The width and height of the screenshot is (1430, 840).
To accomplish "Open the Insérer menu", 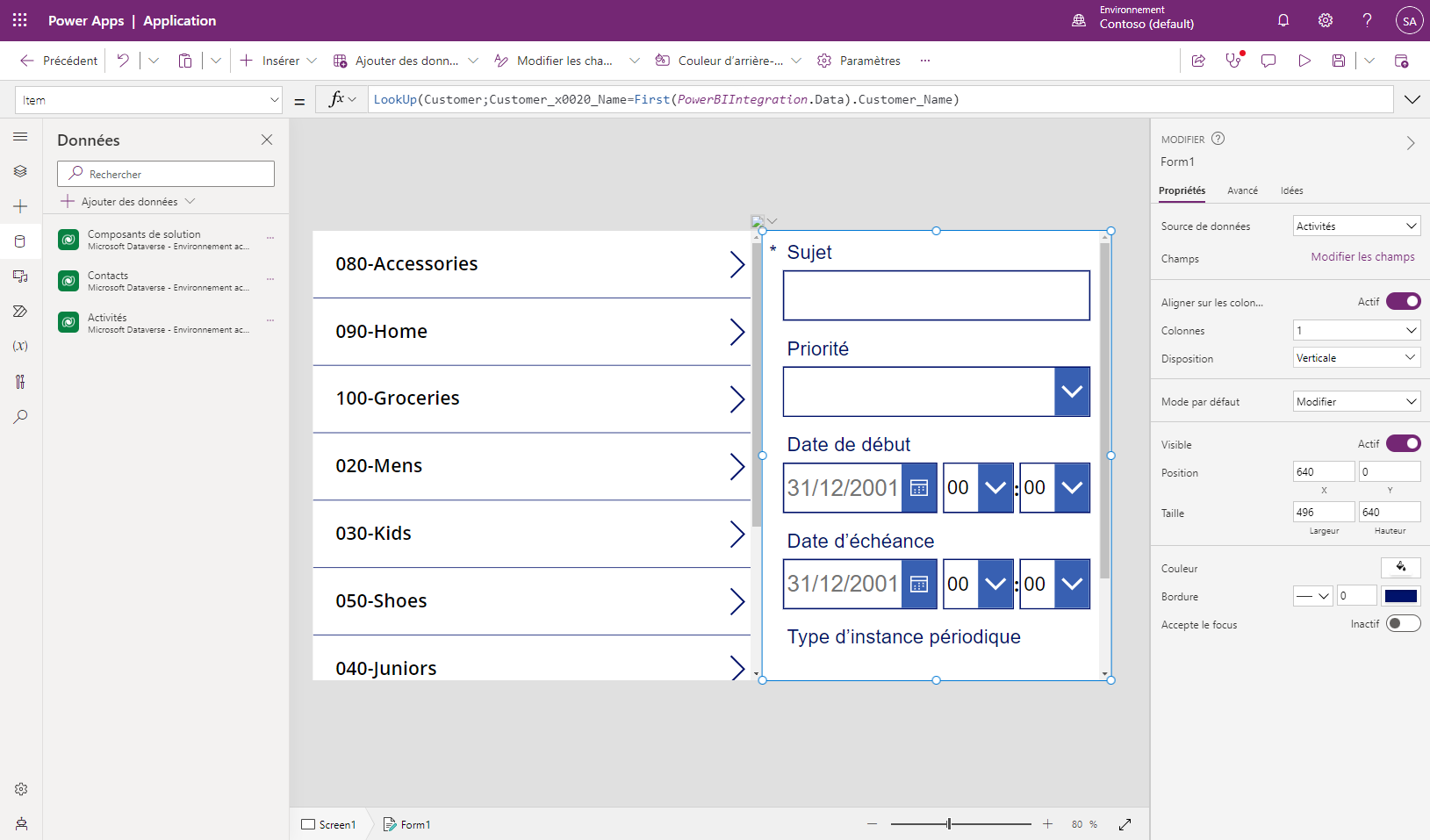I will [277, 61].
